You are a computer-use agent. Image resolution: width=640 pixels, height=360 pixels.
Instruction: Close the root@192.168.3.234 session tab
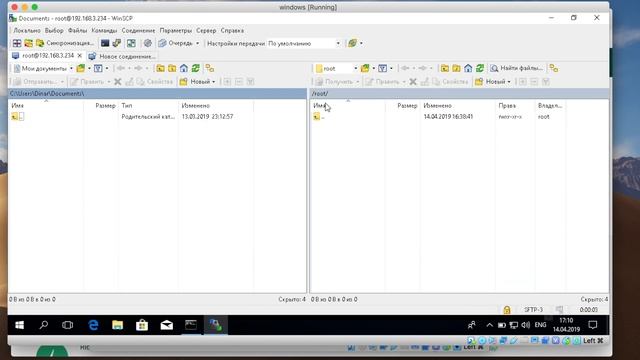click(x=80, y=56)
